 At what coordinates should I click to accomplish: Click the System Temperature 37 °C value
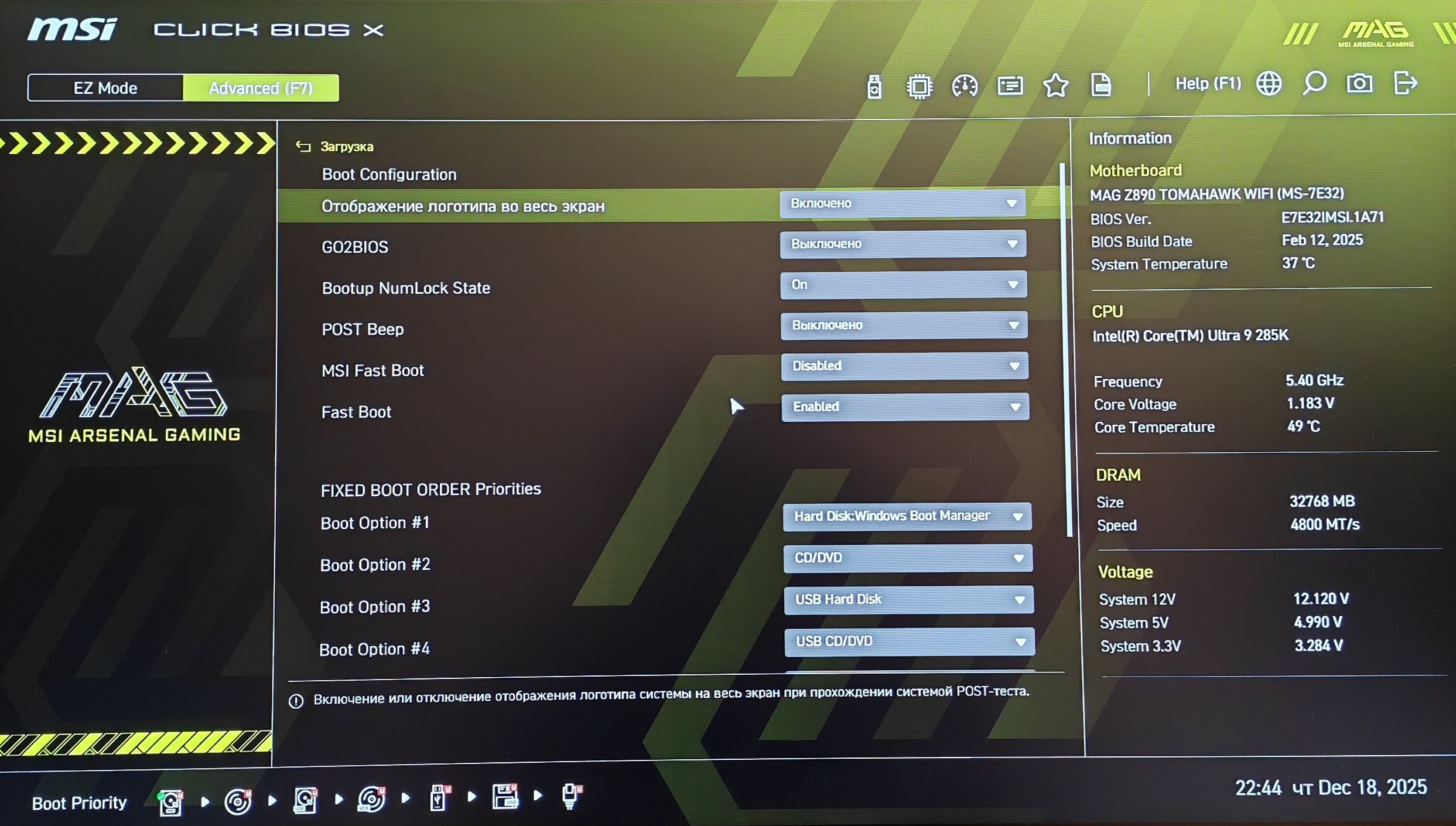pyautogui.click(x=1298, y=263)
